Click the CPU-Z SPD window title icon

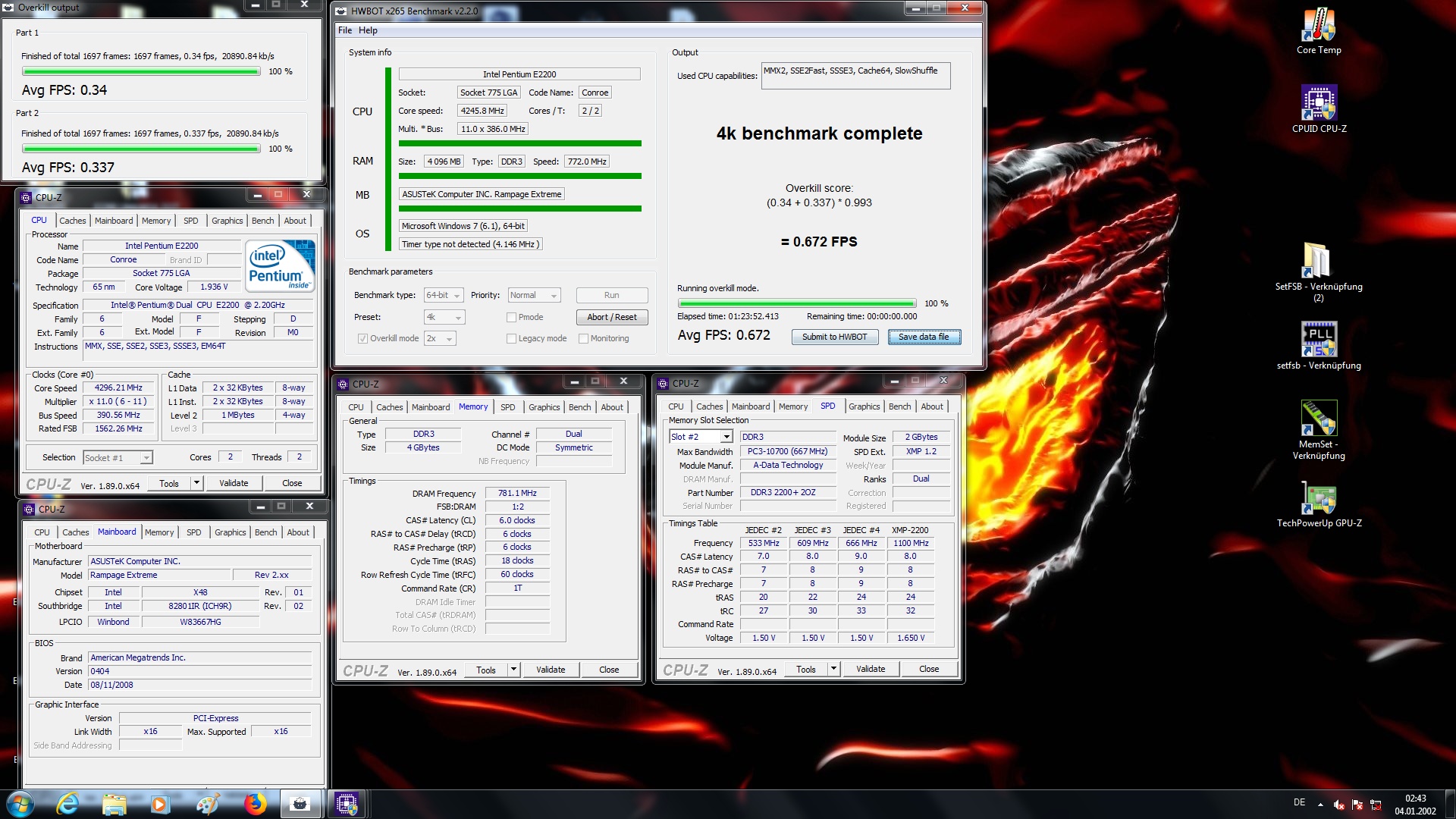[x=663, y=384]
